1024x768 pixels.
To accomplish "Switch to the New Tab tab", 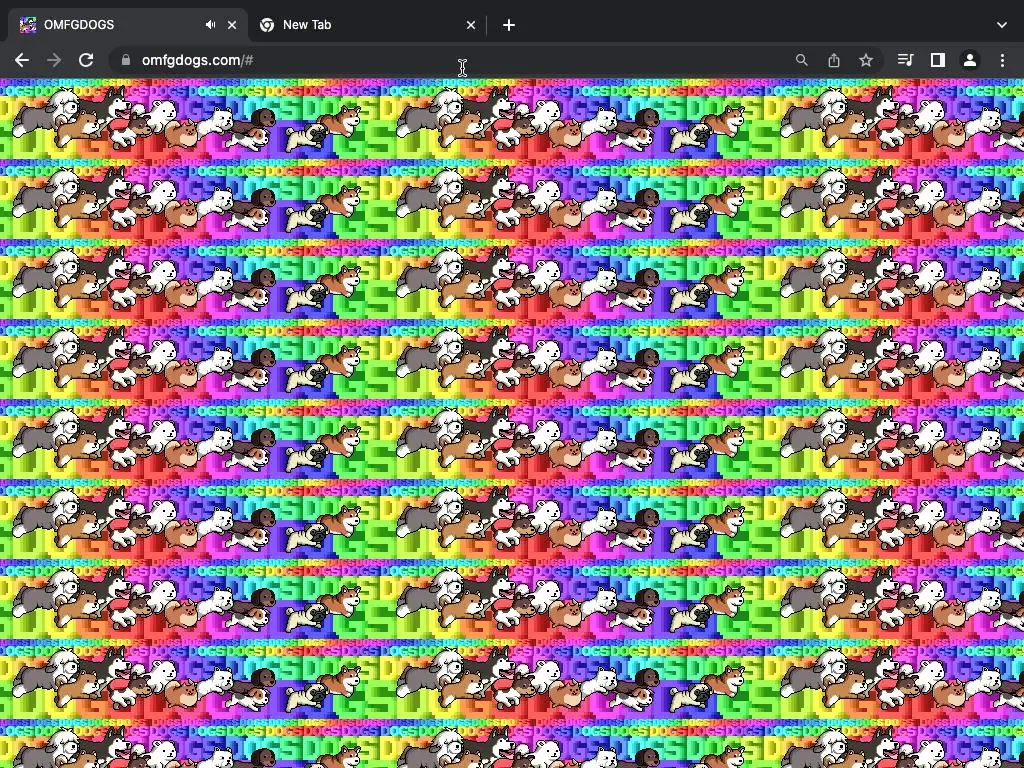I will coord(367,25).
